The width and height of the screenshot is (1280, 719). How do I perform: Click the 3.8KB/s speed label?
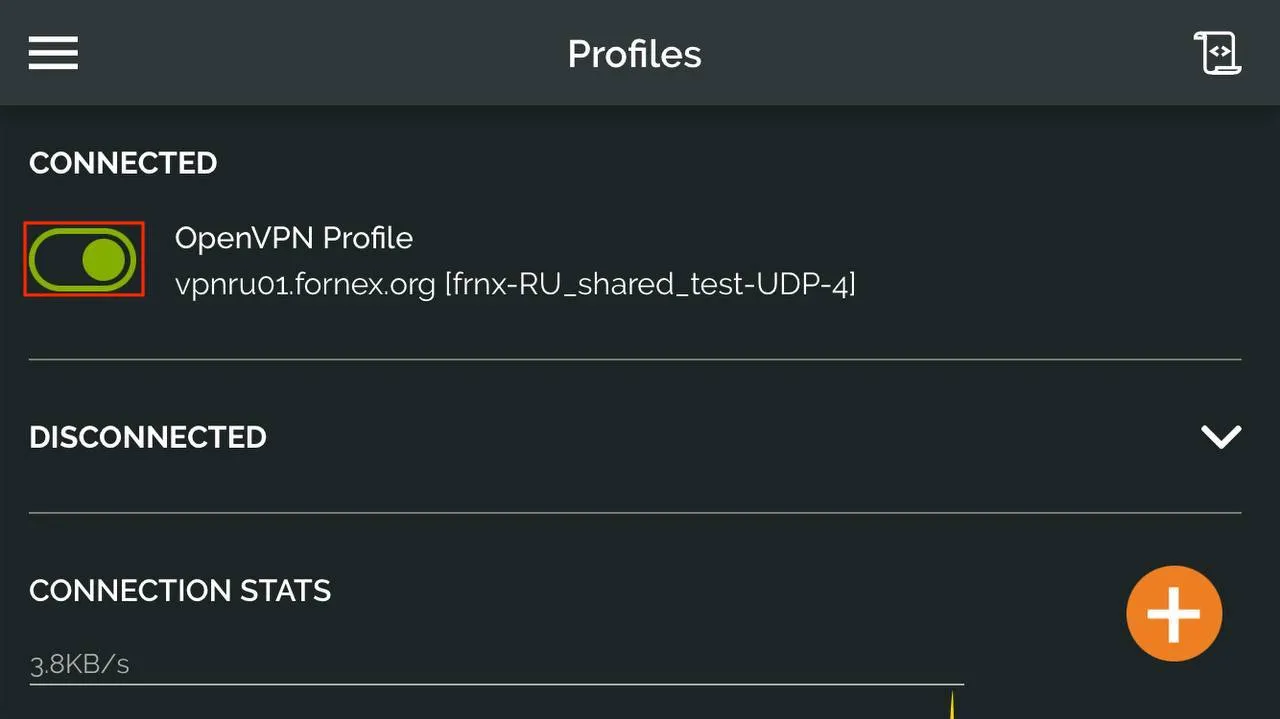[79, 664]
